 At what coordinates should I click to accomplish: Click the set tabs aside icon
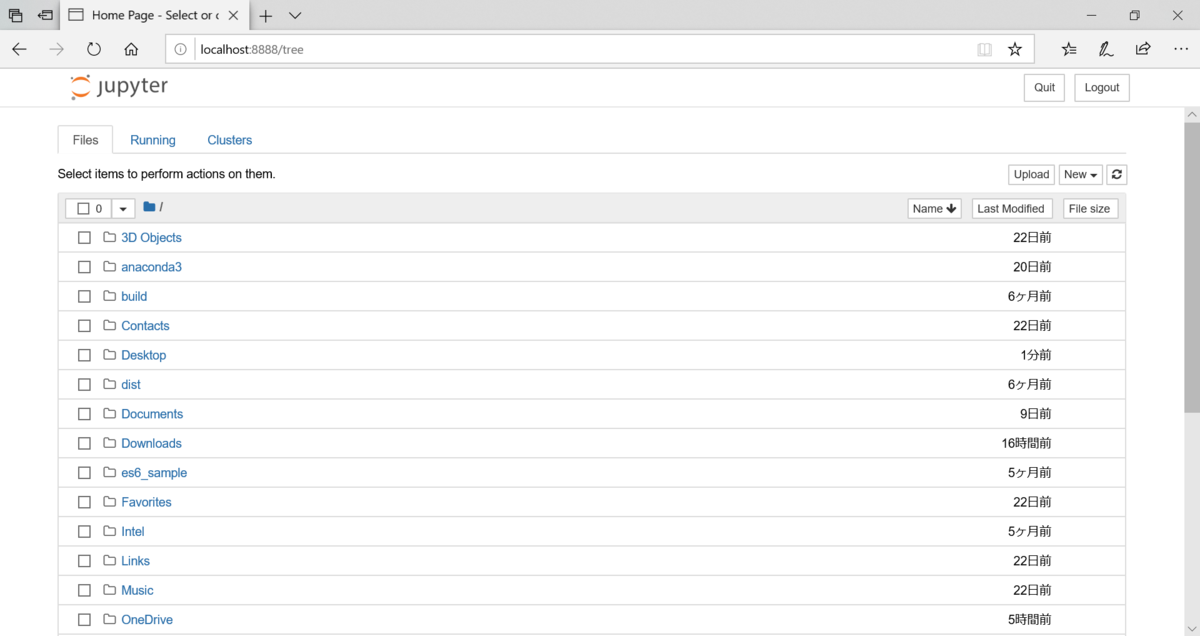pyautogui.click(x=46, y=15)
